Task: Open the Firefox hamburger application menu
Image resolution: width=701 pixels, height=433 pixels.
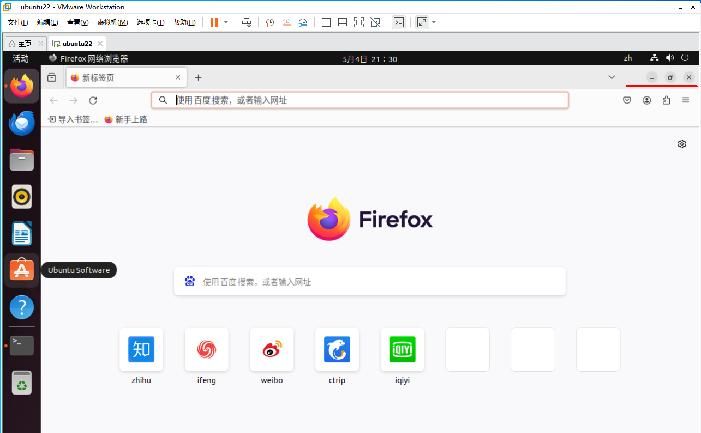Action: click(685, 100)
